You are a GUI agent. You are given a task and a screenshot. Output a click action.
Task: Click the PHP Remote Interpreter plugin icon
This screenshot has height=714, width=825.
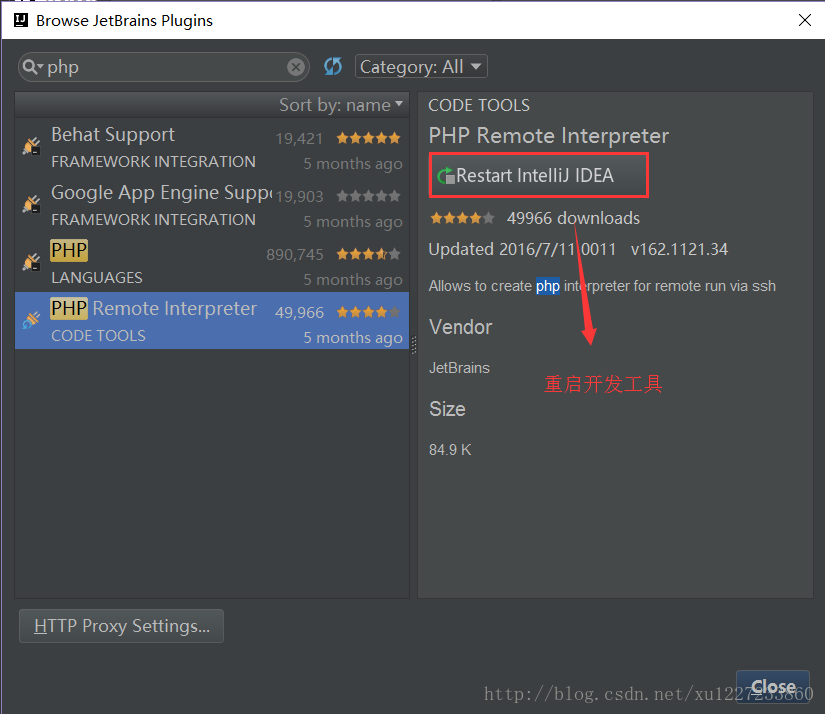point(32,319)
